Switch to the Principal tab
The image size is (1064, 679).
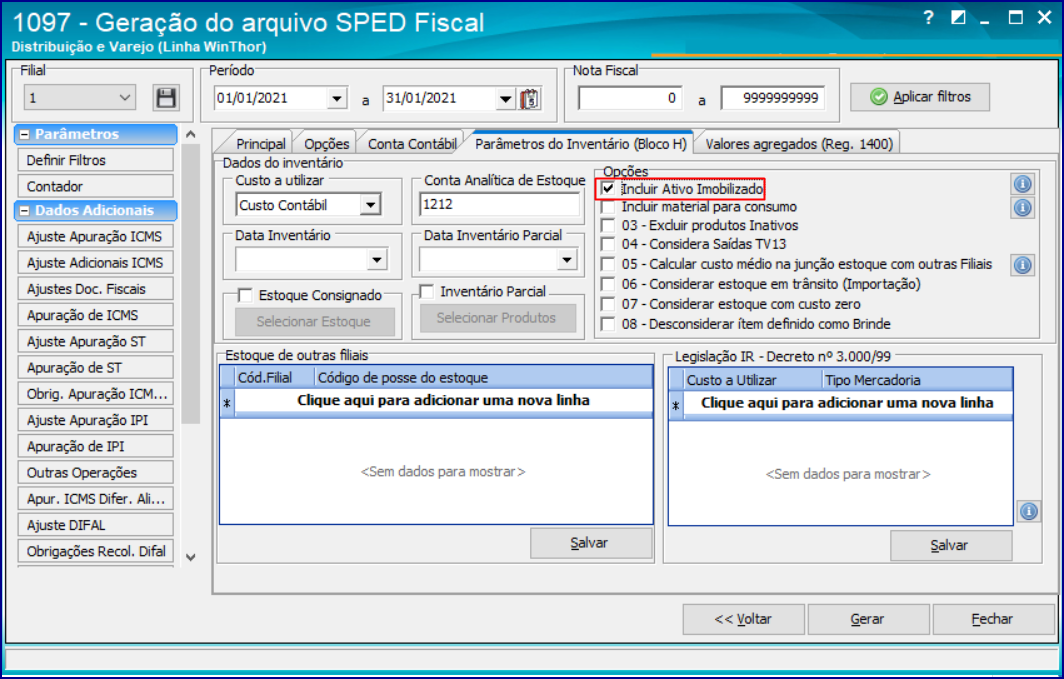point(261,144)
